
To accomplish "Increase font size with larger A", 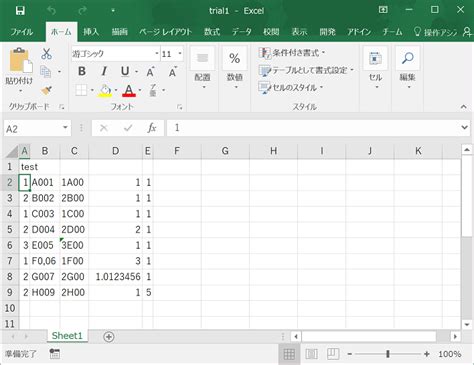I will click(x=150, y=71).
